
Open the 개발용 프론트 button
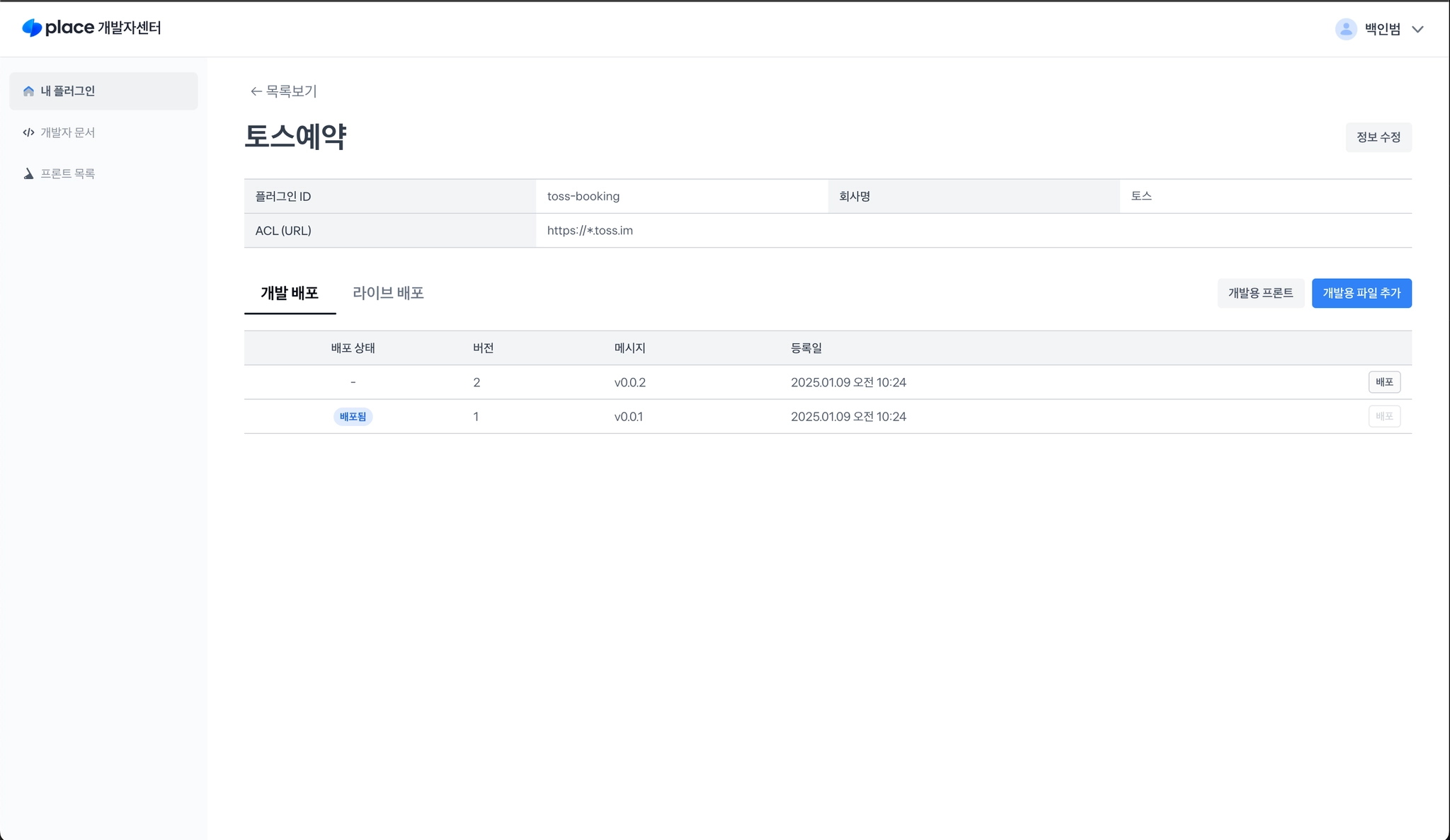pyautogui.click(x=1260, y=293)
